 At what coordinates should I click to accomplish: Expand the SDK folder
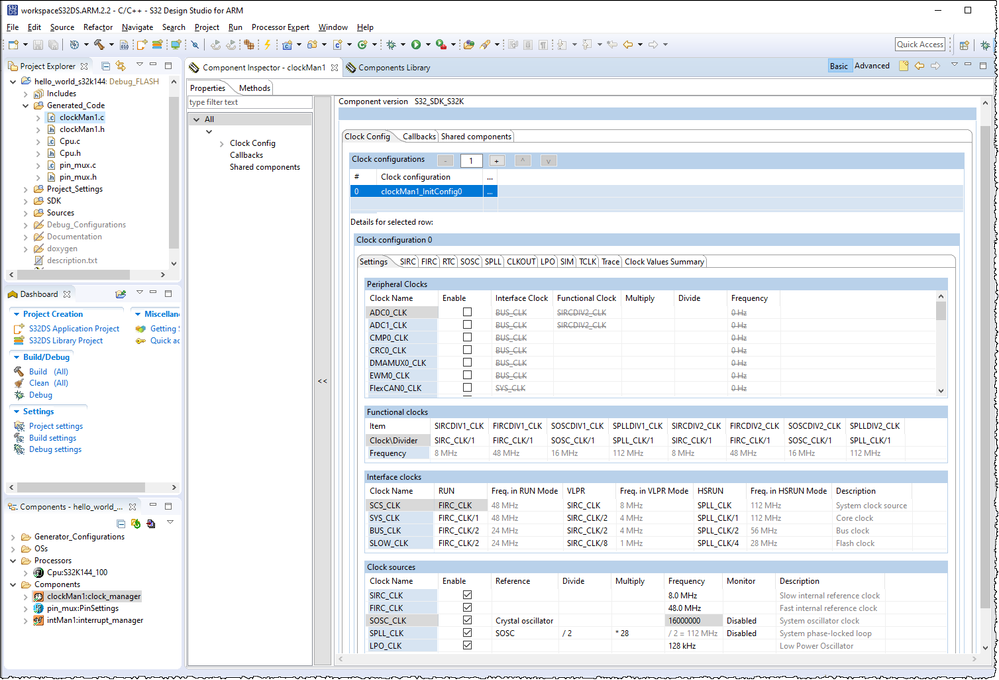tap(25, 201)
